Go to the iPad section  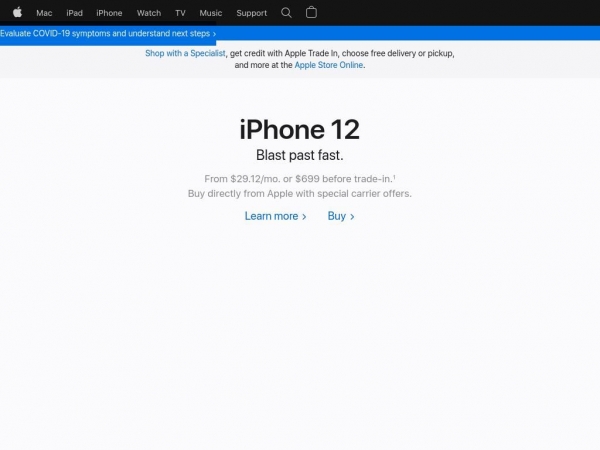click(74, 13)
